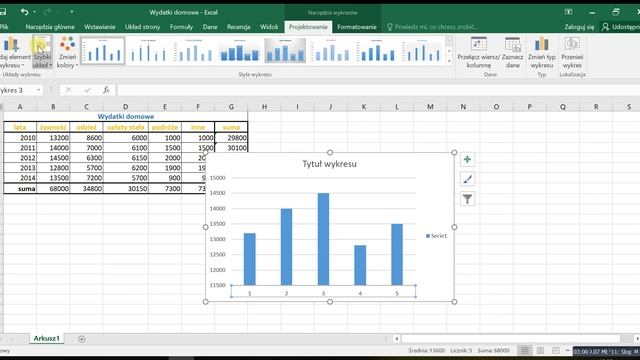This screenshot has width=640, height=360.
Task: Click the opłaty stałe header cell
Action: 125,127
